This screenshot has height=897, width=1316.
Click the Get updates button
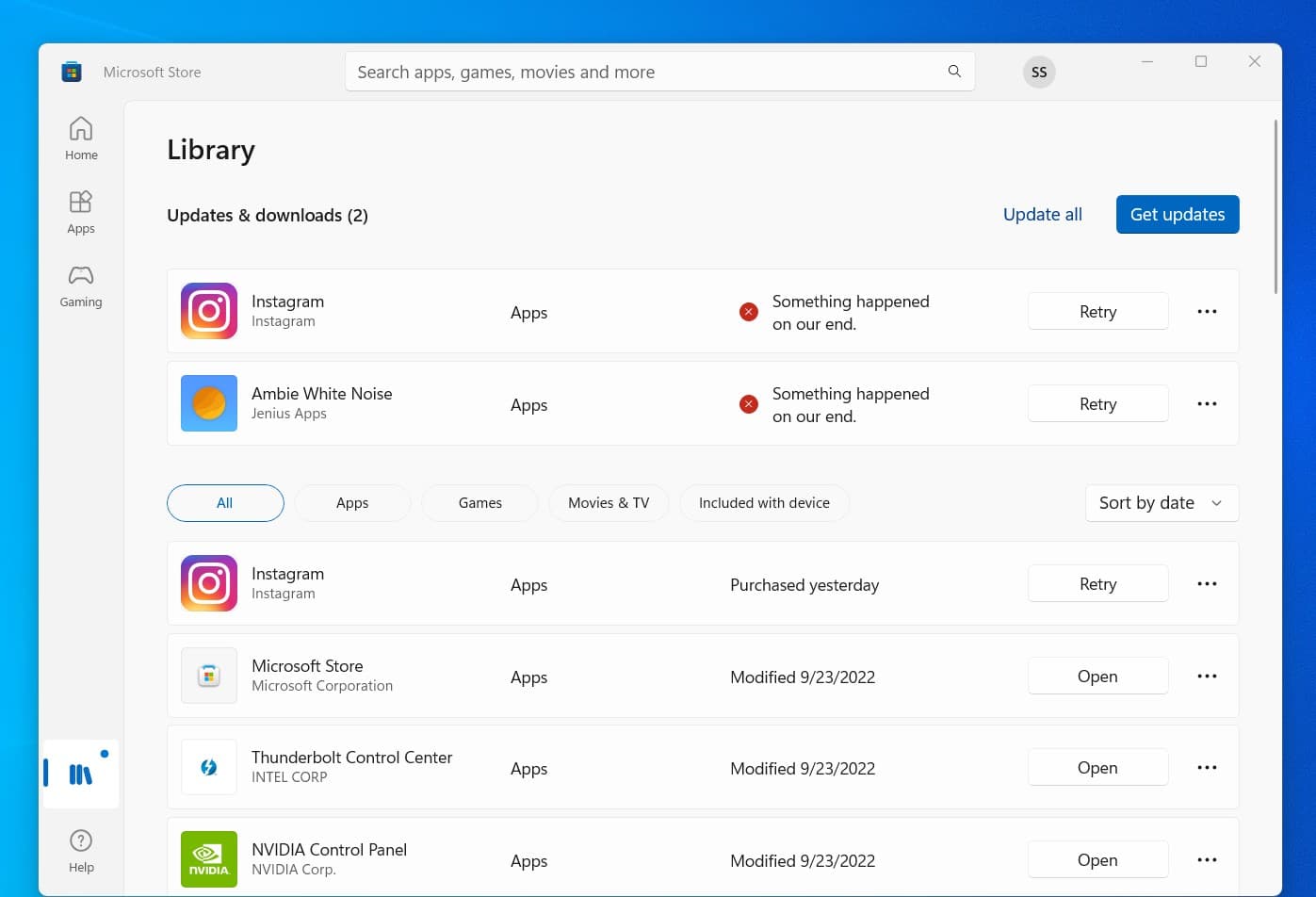1178,214
